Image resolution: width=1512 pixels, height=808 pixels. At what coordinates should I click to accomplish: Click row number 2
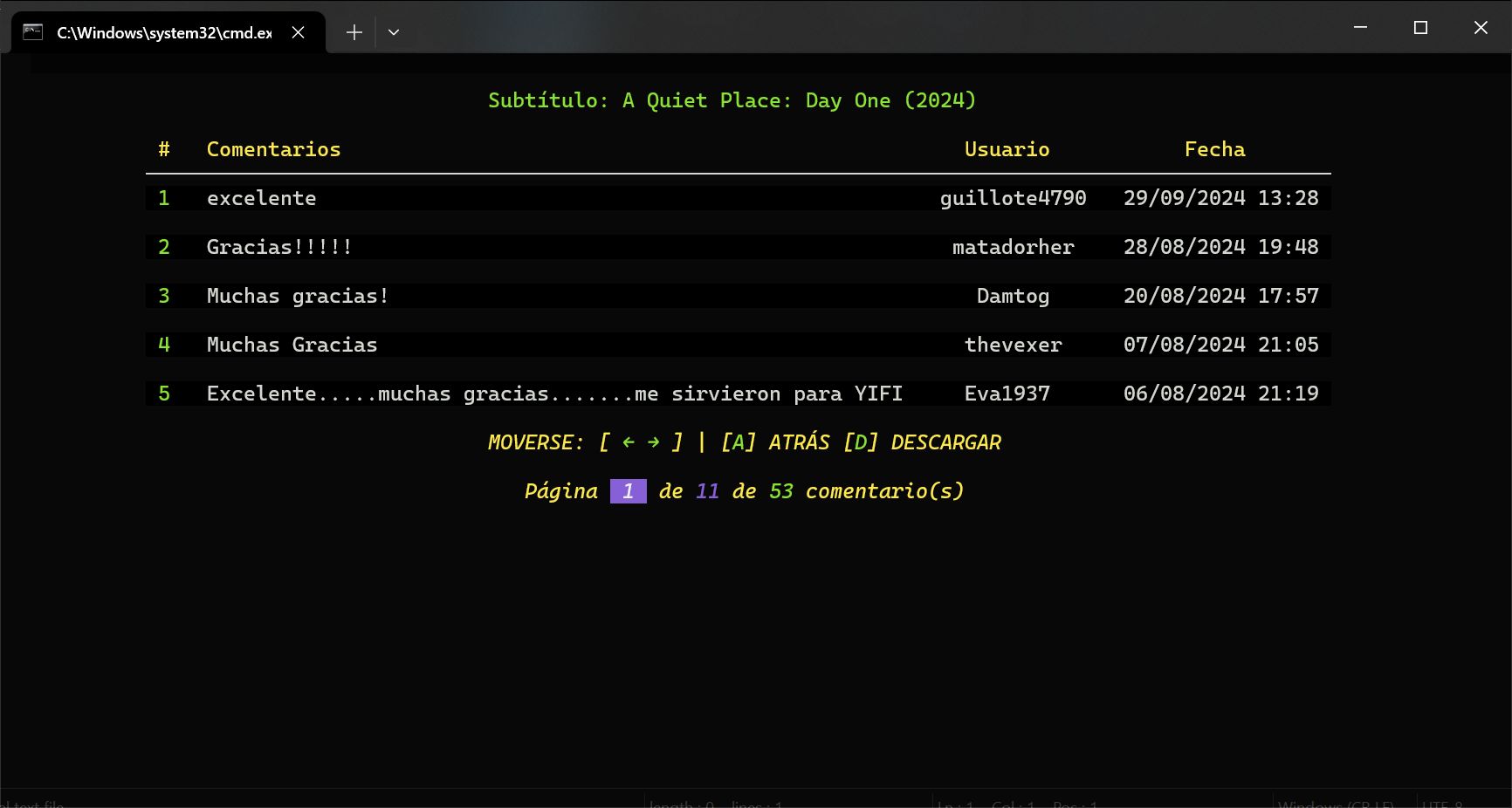(164, 247)
